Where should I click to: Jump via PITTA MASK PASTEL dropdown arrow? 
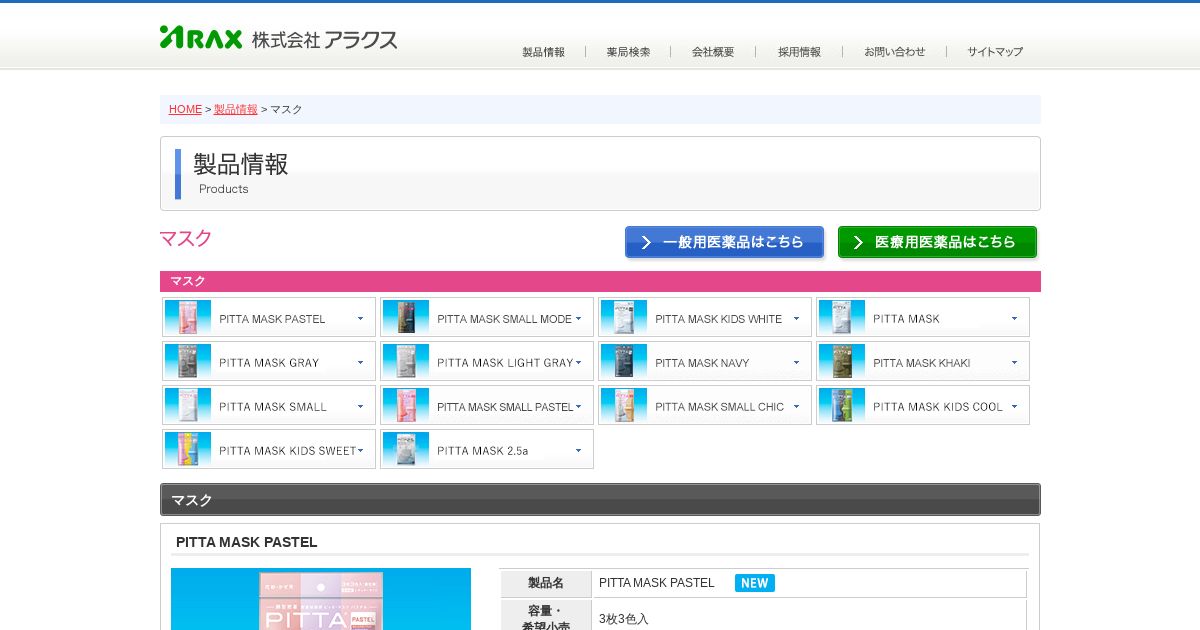(x=360, y=319)
